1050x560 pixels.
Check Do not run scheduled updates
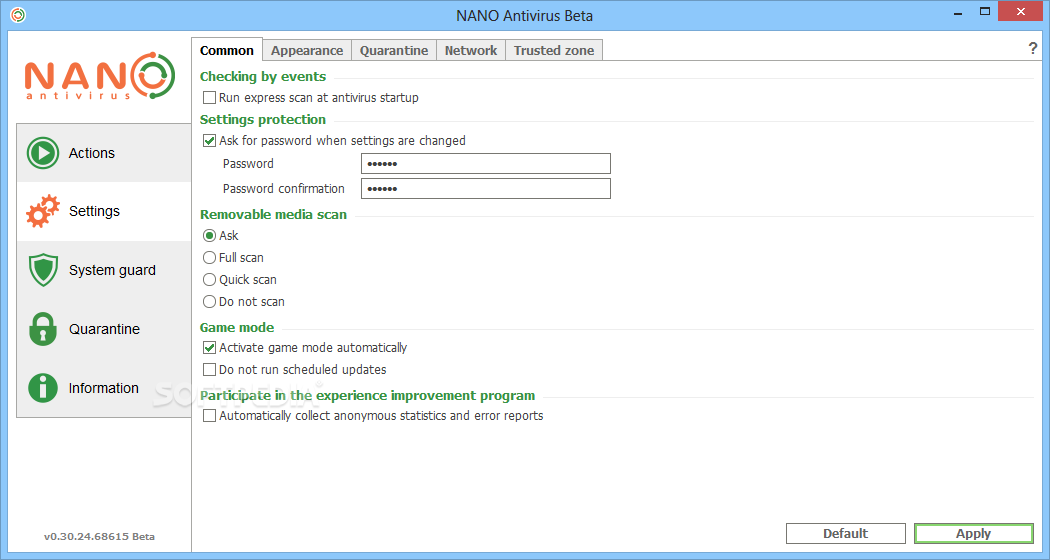click(210, 370)
